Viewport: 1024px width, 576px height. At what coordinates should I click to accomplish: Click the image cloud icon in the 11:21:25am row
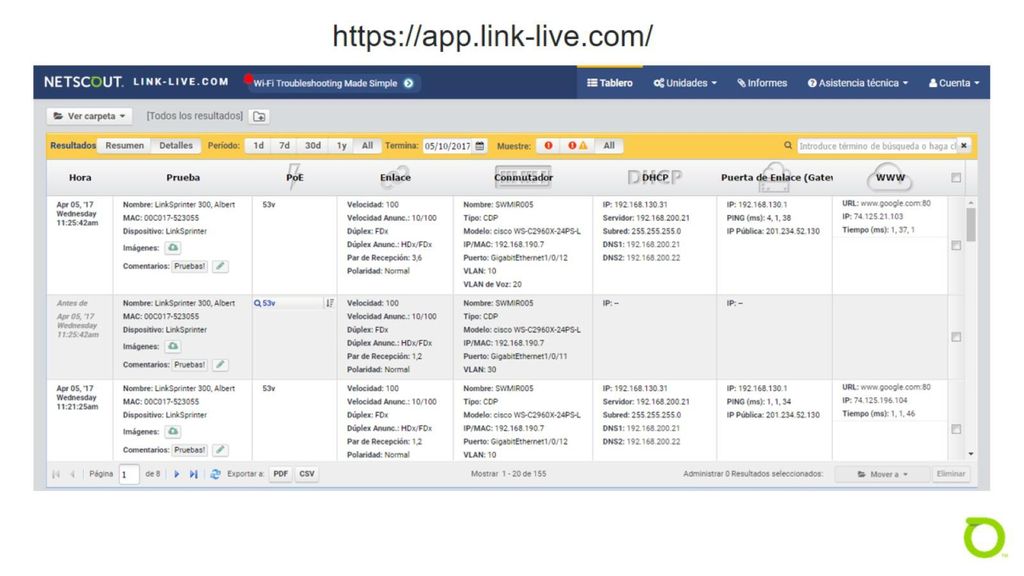(x=173, y=432)
